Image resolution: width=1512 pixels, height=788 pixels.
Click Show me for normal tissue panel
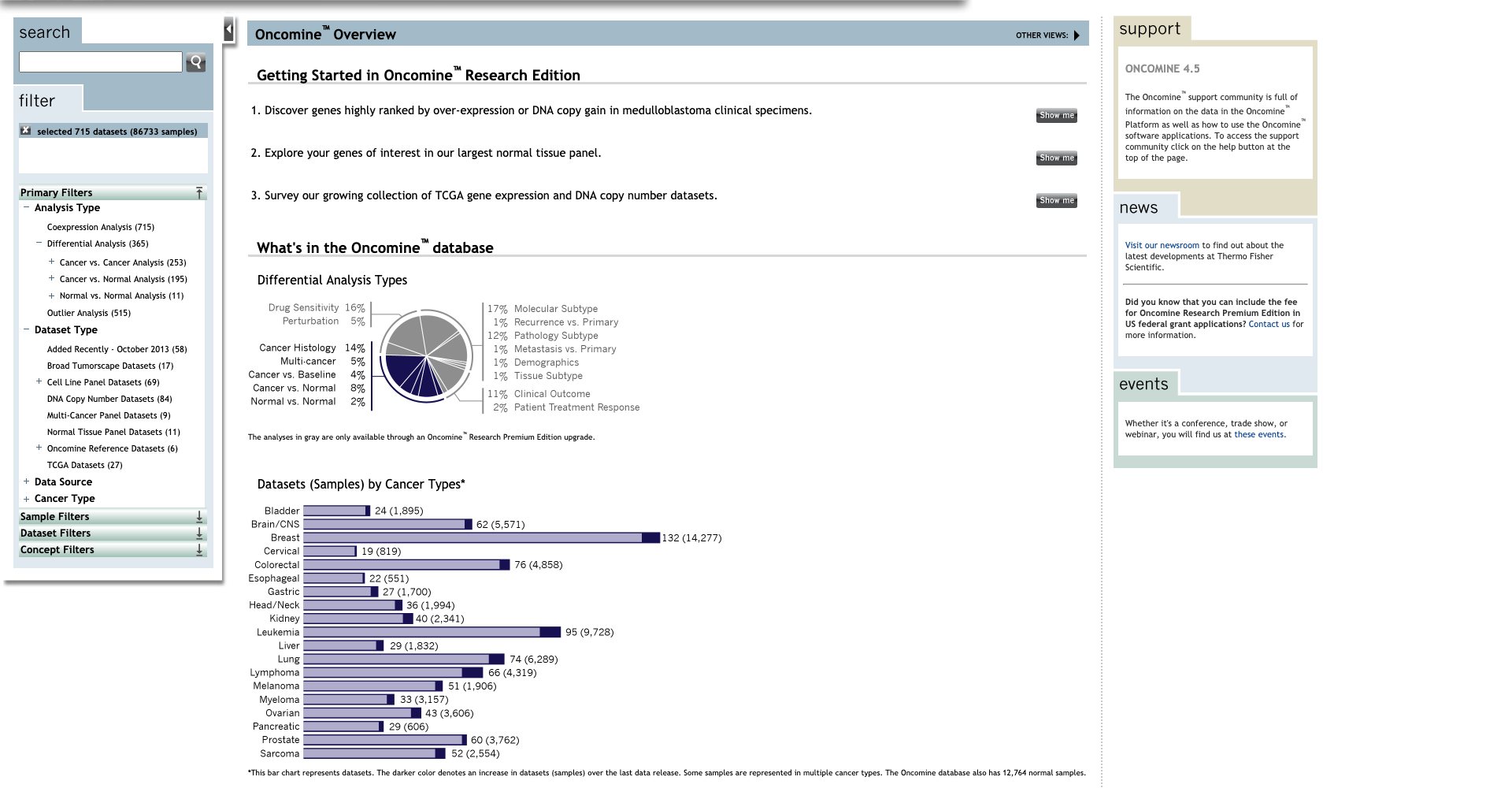[1056, 158]
